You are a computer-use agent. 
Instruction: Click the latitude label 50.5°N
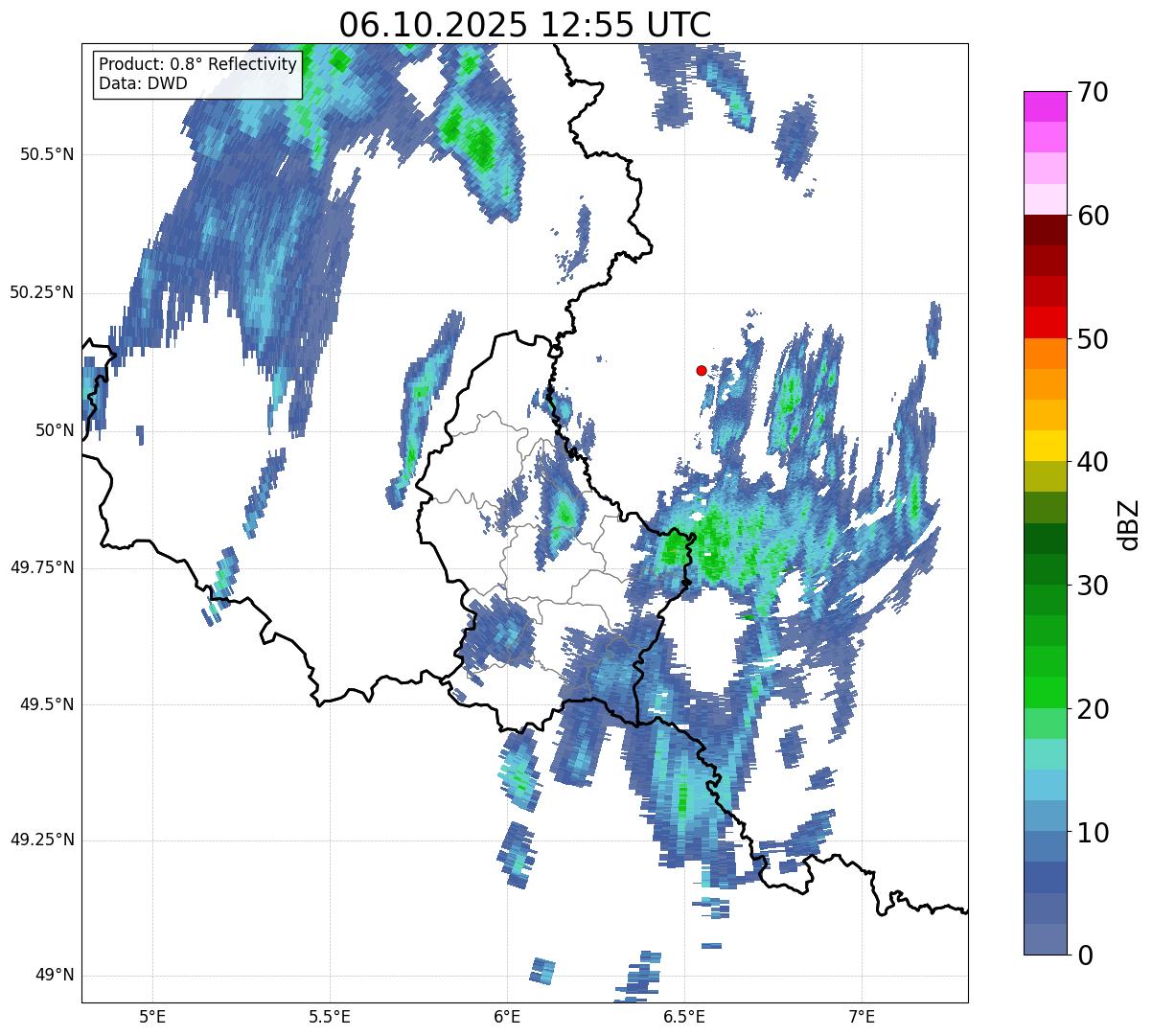tap(46, 154)
